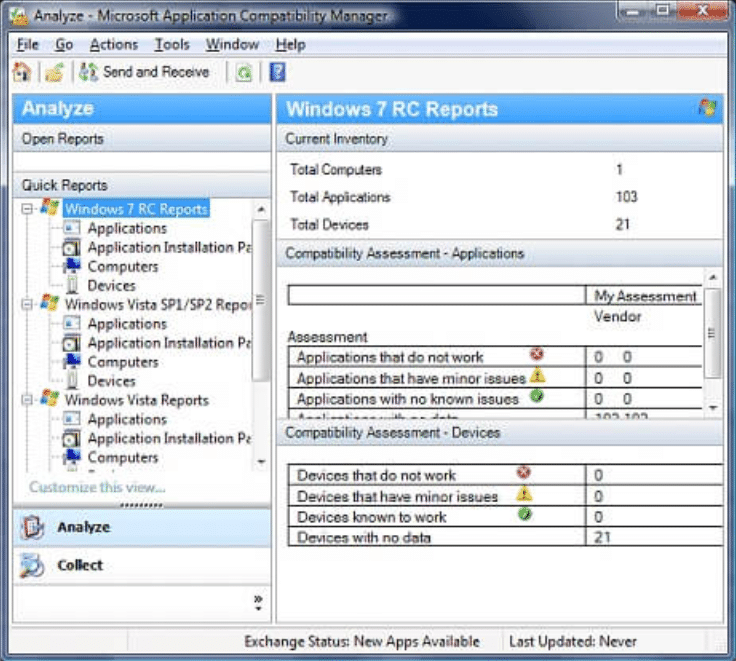Image resolution: width=736 pixels, height=661 pixels.
Task: Switch to the Collect navigation pane
Action: pyautogui.click(x=142, y=565)
